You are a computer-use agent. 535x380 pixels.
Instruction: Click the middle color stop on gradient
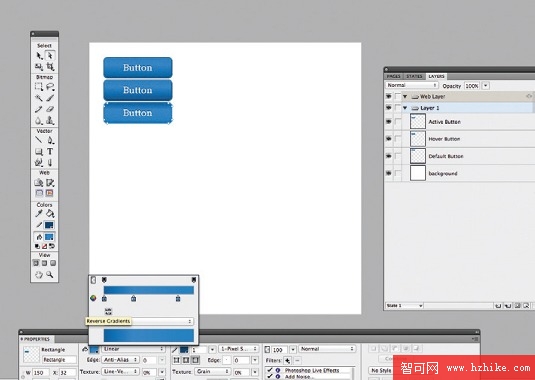133,299
